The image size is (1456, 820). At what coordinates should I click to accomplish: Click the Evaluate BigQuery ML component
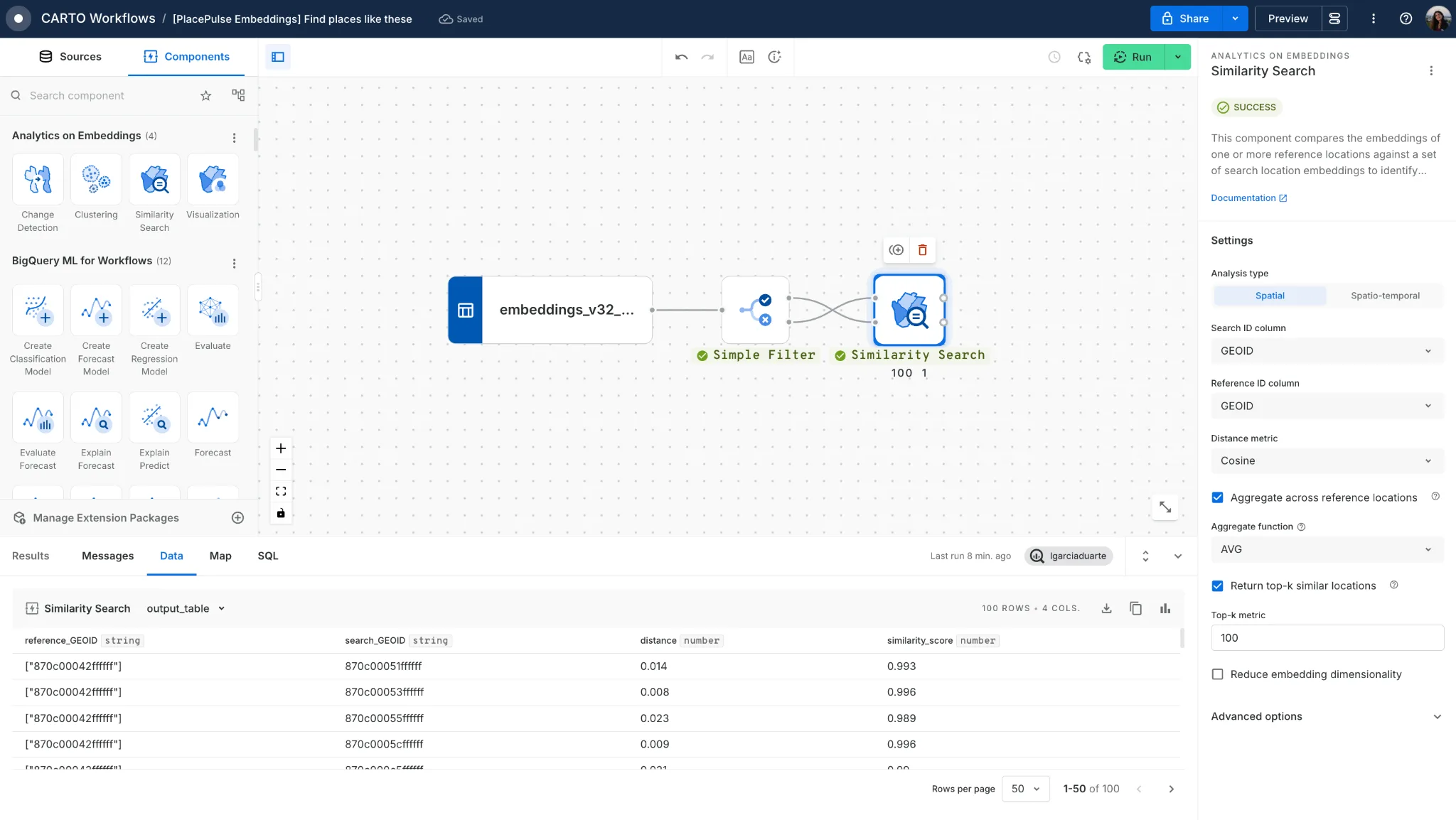tap(213, 310)
